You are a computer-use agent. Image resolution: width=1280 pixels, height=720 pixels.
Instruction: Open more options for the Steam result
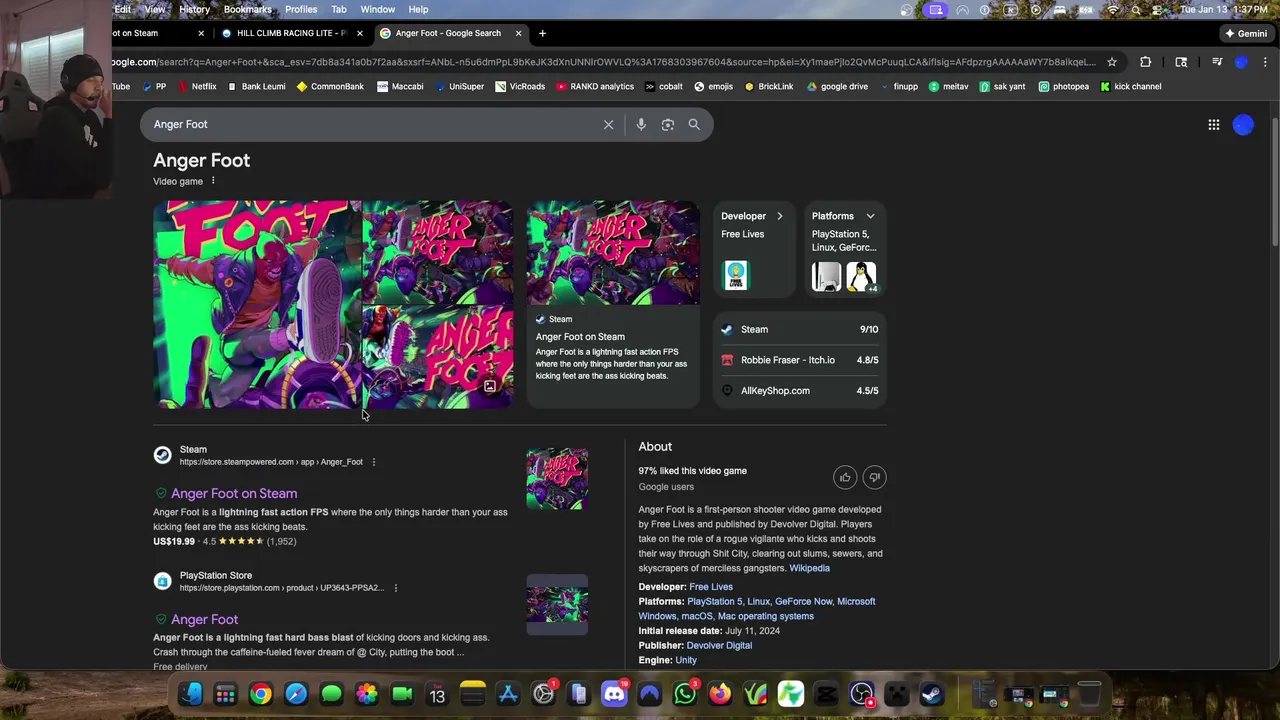pyautogui.click(x=374, y=462)
